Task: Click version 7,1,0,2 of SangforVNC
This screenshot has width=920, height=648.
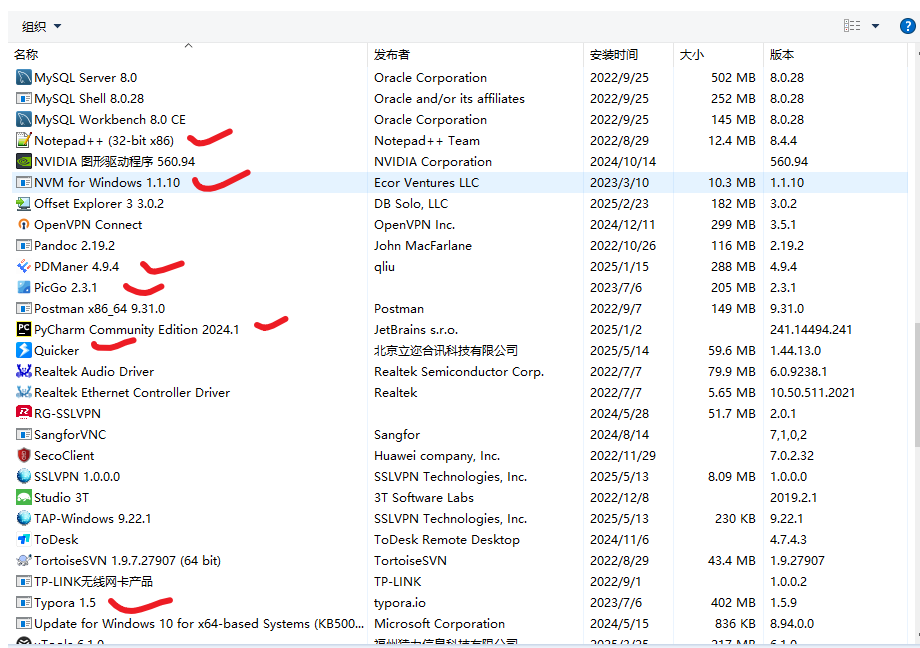Action: (788, 435)
